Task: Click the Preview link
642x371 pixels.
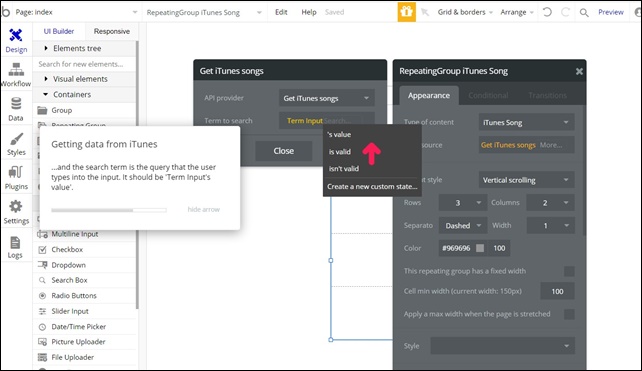Action: 610,12
